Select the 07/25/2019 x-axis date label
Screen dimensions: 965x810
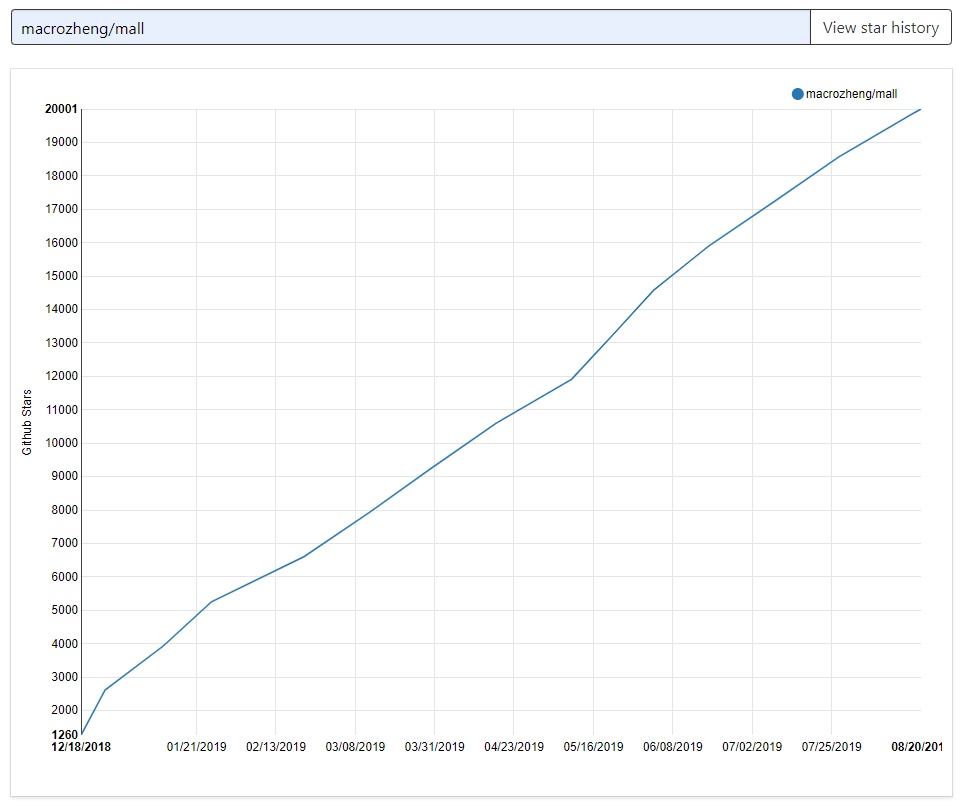click(831, 747)
